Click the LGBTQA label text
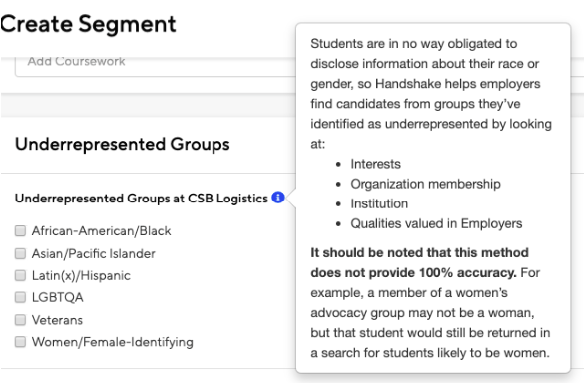The height and width of the screenshot is (383, 584). coord(58,297)
